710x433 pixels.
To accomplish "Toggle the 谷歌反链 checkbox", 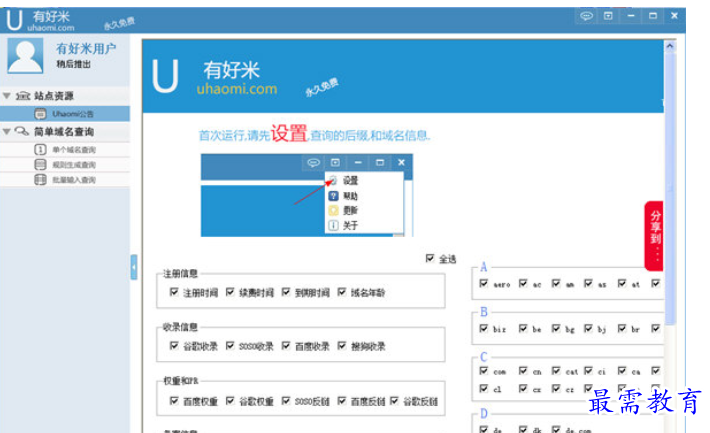I will tap(394, 401).
